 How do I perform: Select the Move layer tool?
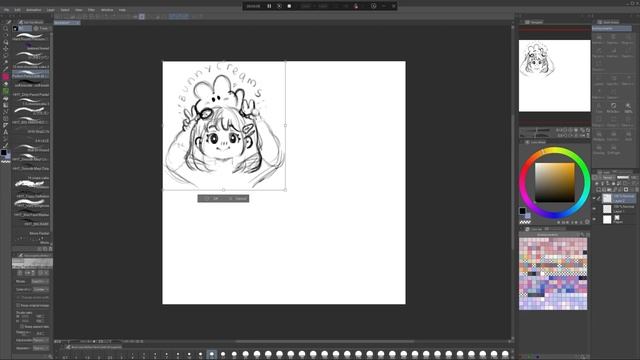[5, 49]
